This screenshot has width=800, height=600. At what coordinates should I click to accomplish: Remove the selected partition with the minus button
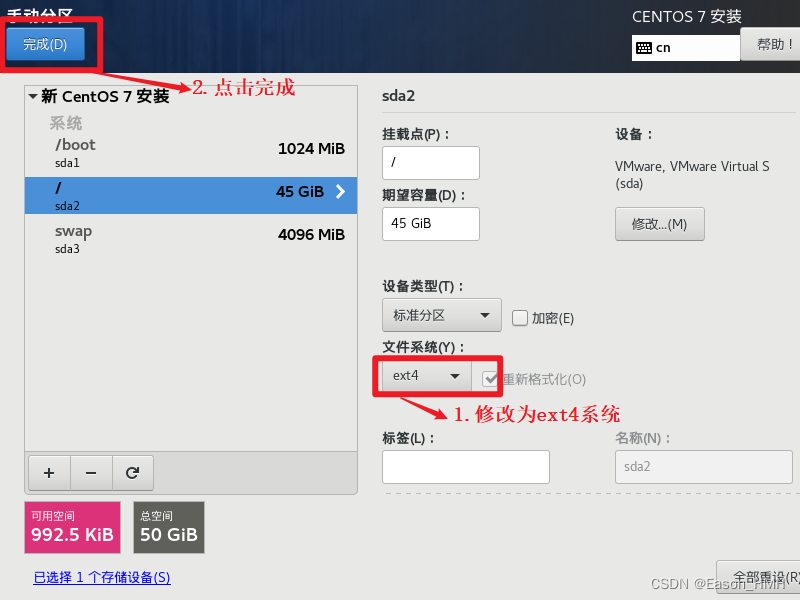[91, 473]
